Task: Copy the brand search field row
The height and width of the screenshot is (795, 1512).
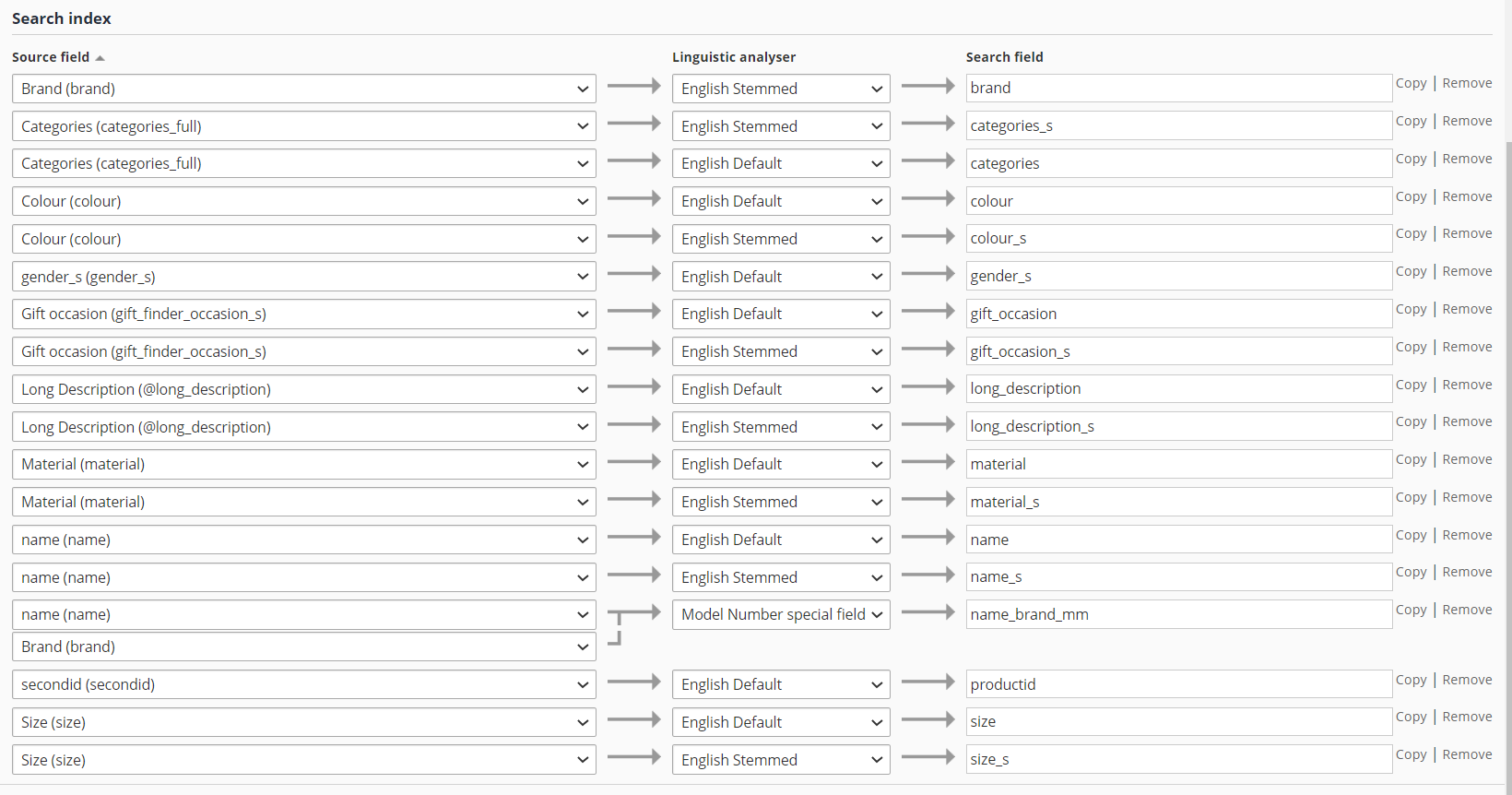Action: 1411,83
